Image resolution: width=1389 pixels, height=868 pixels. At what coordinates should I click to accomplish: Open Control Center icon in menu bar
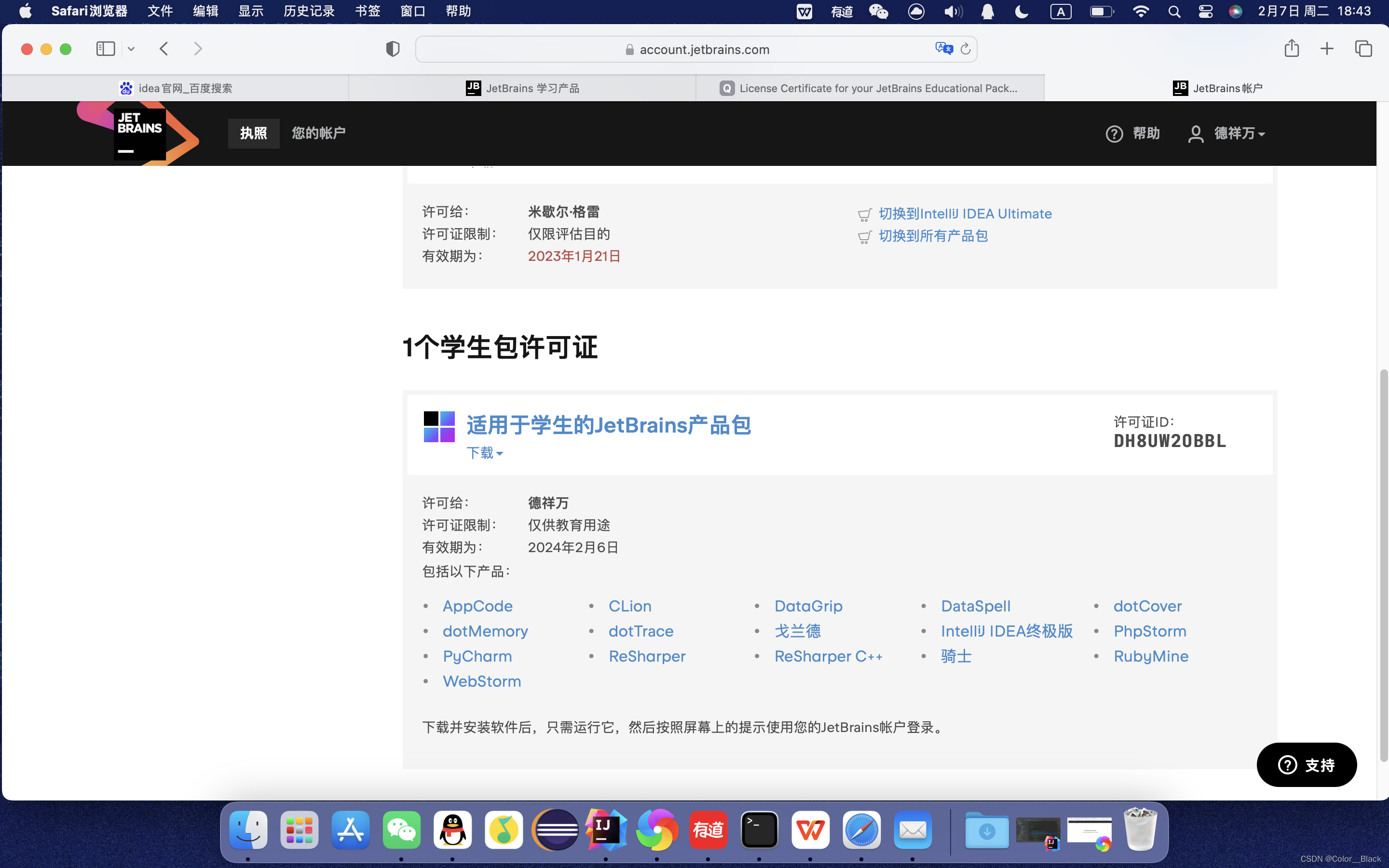(x=1205, y=12)
